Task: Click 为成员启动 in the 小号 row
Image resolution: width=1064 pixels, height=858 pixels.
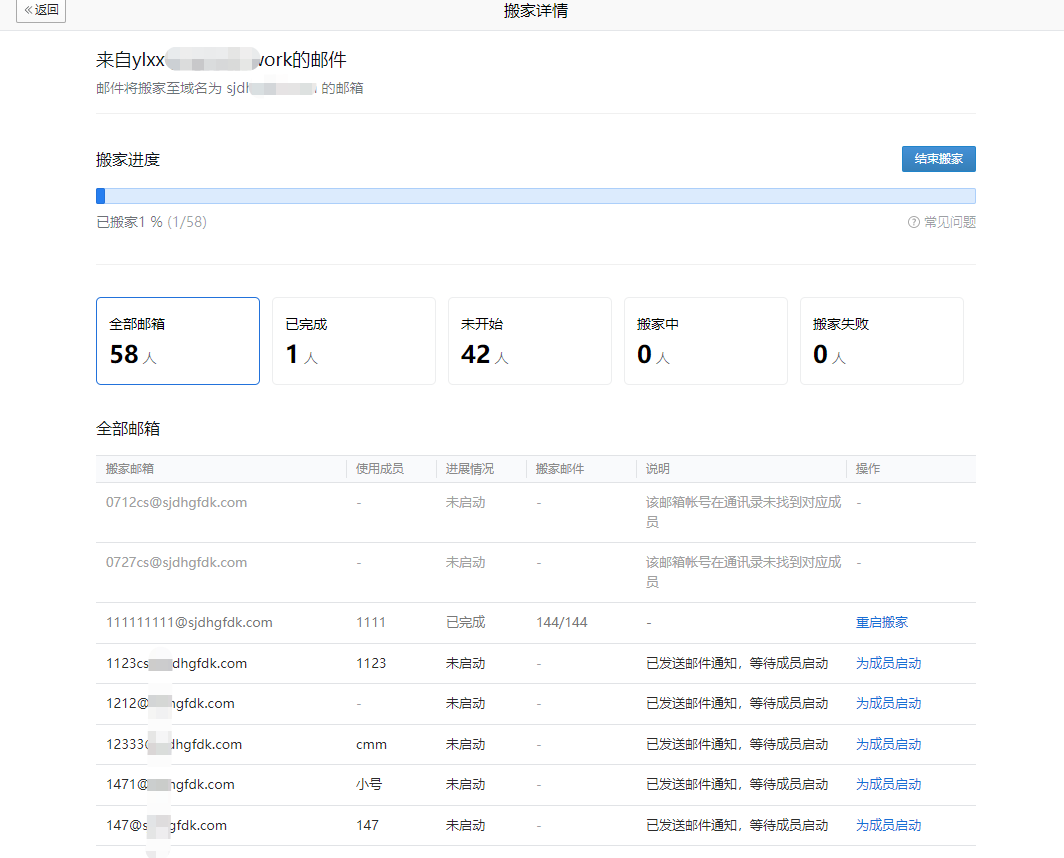Action: point(888,784)
